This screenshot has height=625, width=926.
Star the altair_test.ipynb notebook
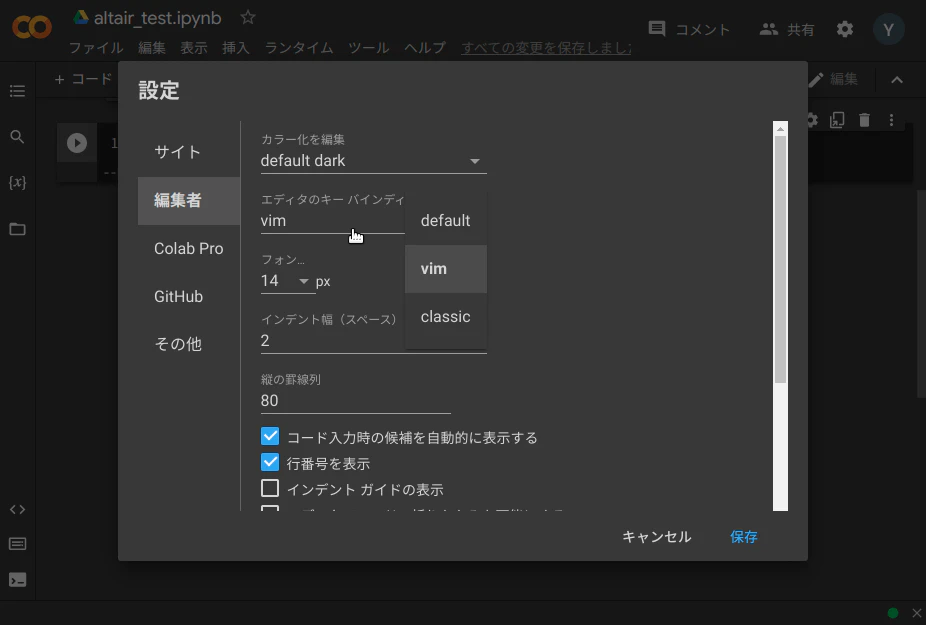click(248, 18)
